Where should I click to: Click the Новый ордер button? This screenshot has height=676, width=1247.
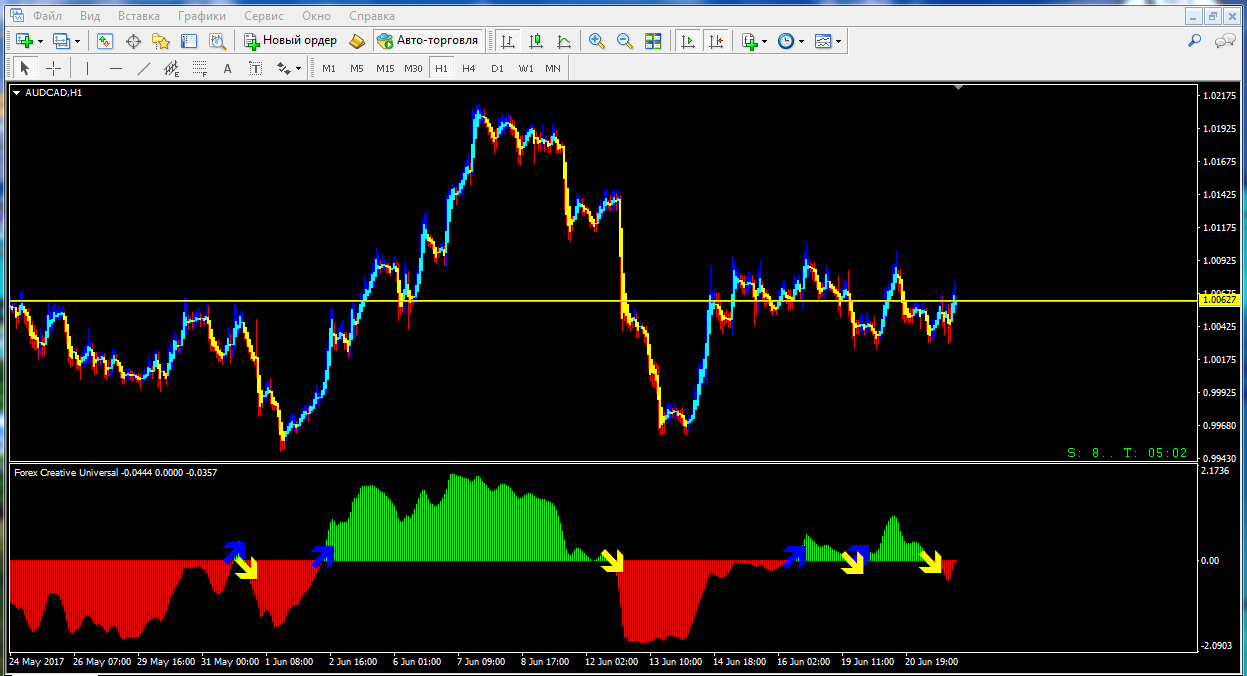point(290,41)
